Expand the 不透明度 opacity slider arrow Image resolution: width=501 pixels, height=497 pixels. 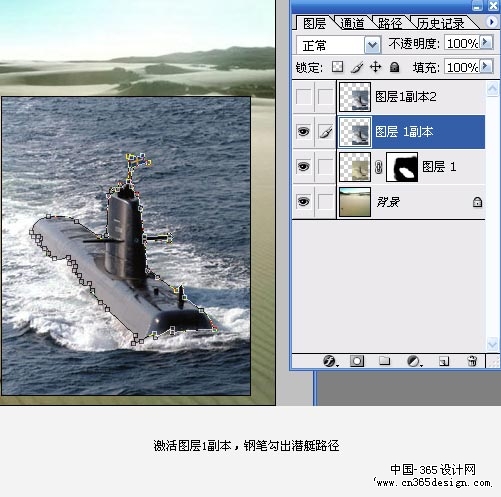click(486, 43)
